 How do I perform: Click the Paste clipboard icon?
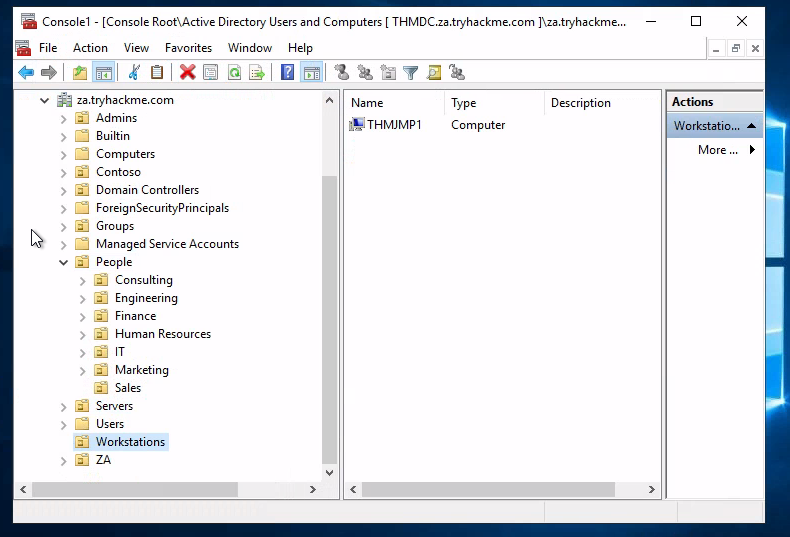157,73
